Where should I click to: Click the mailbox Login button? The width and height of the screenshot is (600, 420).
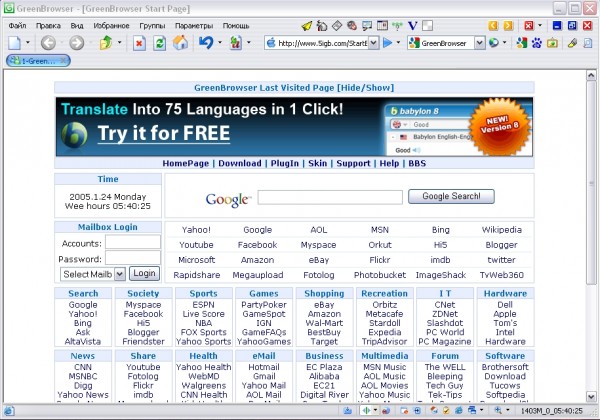tap(144, 273)
